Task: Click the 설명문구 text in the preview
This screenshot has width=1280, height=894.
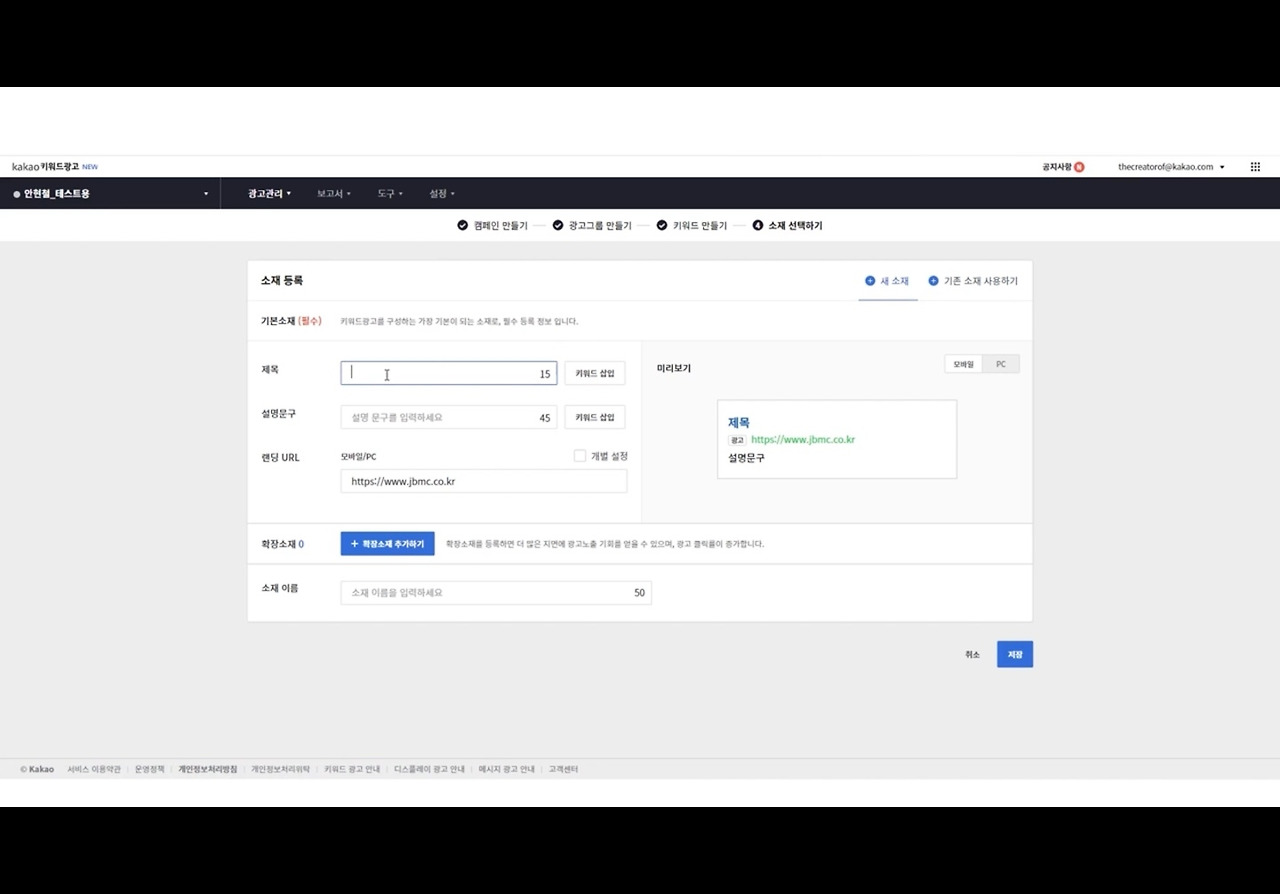Action: point(746,458)
